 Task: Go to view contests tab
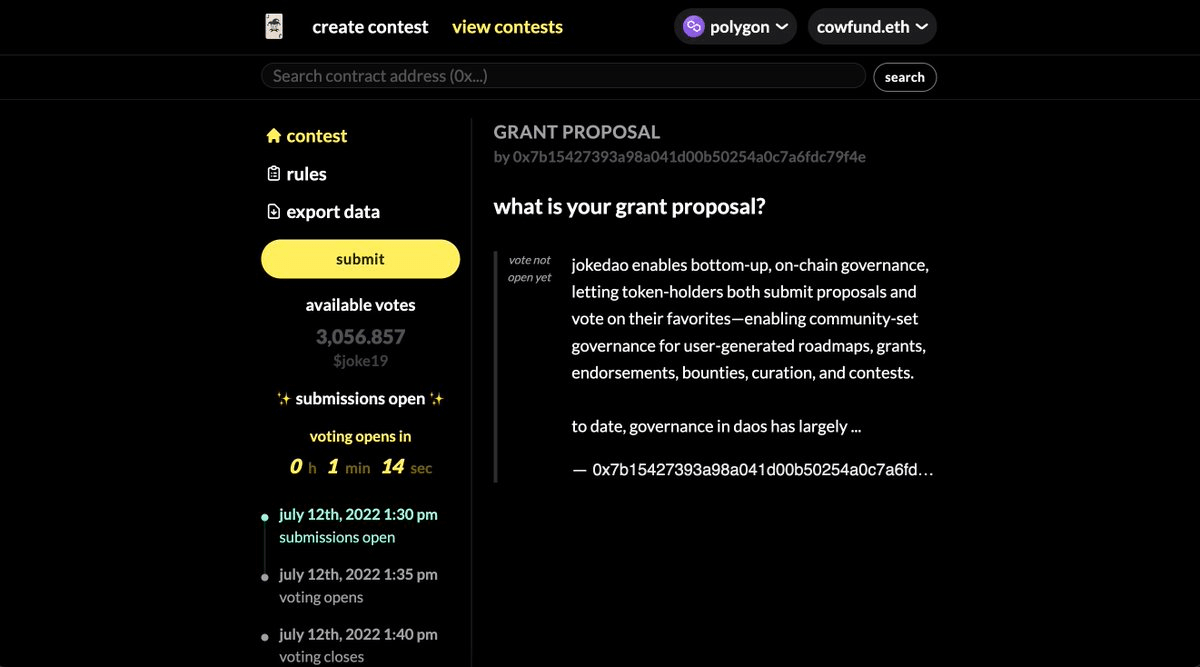click(x=507, y=27)
